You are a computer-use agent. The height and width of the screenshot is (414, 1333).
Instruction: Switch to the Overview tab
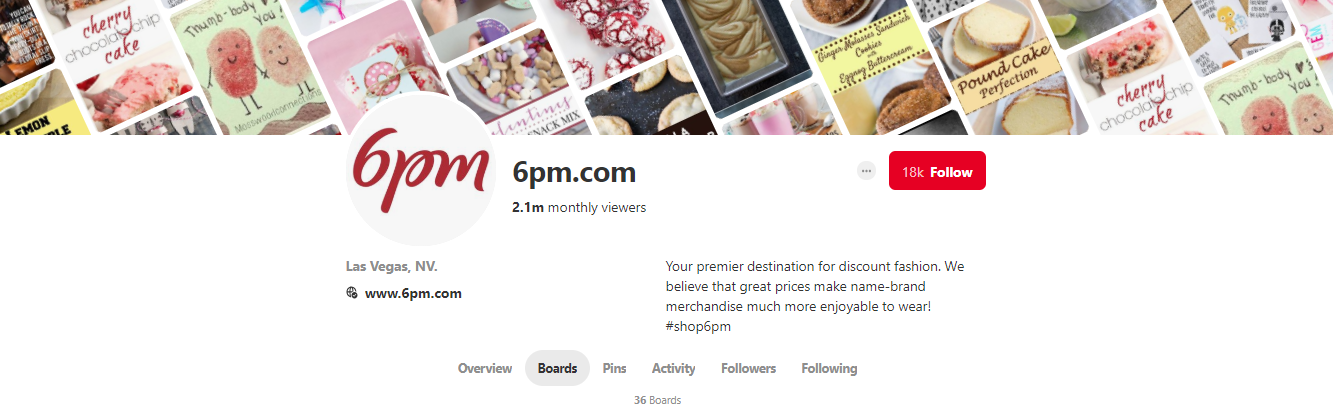coord(485,368)
